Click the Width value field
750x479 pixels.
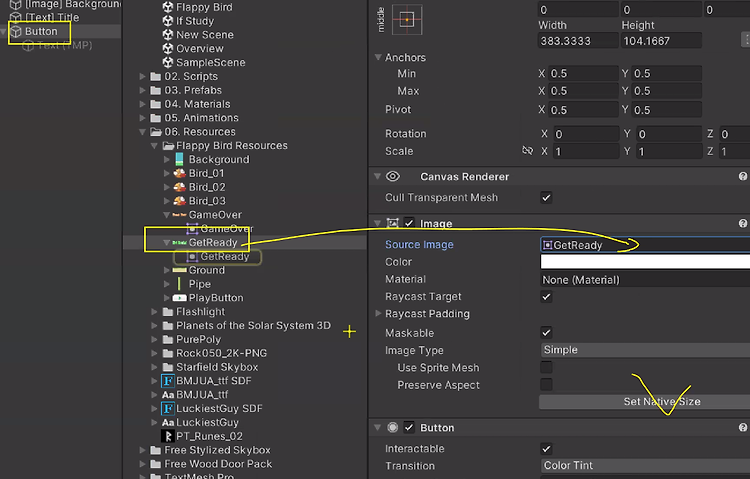pyautogui.click(x=579, y=41)
